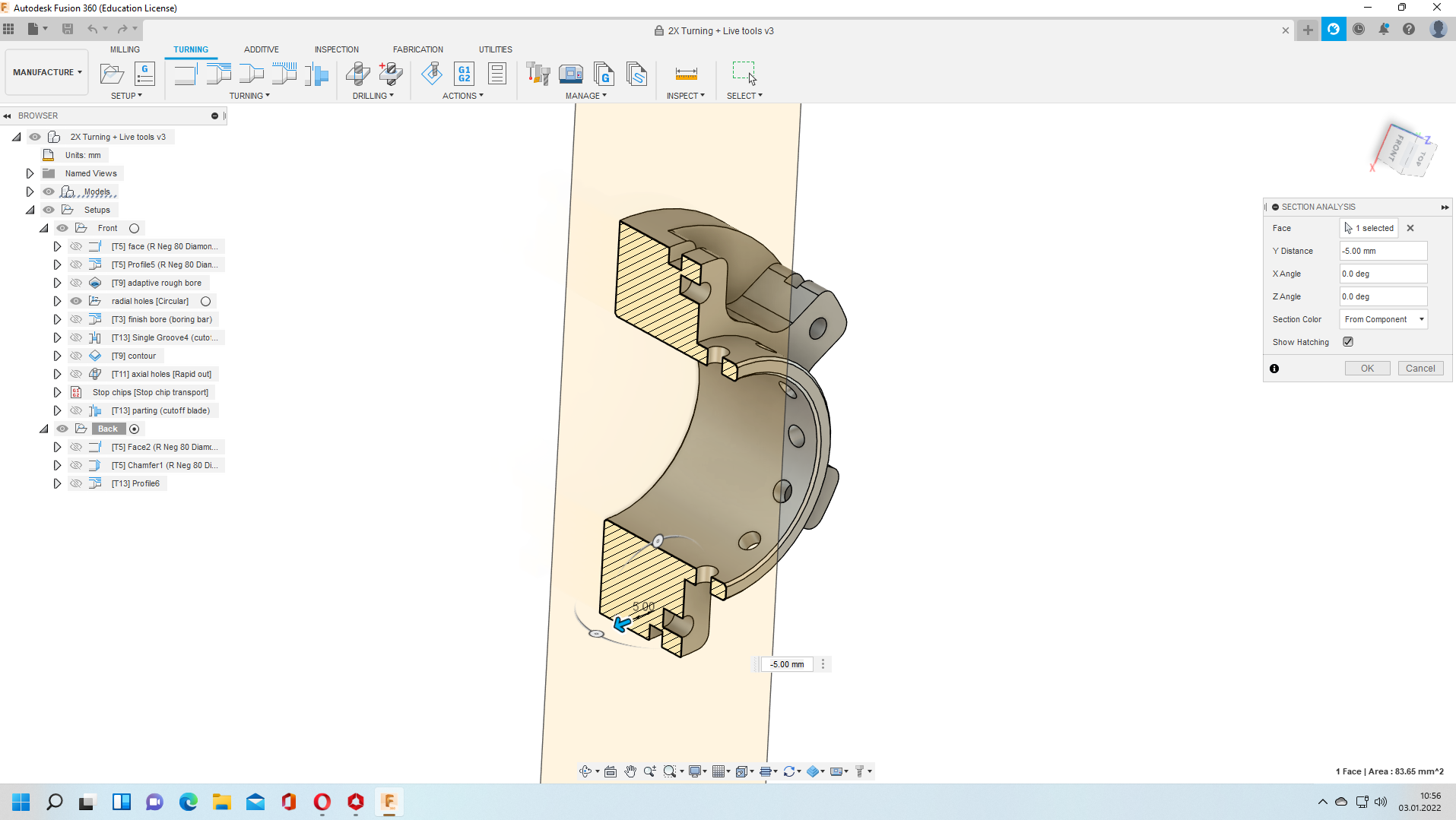The width and height of the screenshot is (1456, 820).
Task: Open the Setup Sheet icon
Action: coord(497,74)
